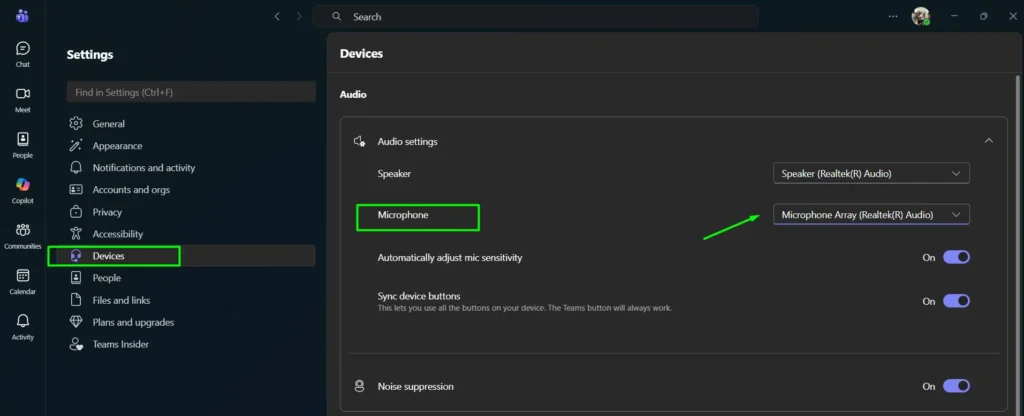Minimize the Teams window
This screenshot has height=416, width=1024.
coord(954,16)
